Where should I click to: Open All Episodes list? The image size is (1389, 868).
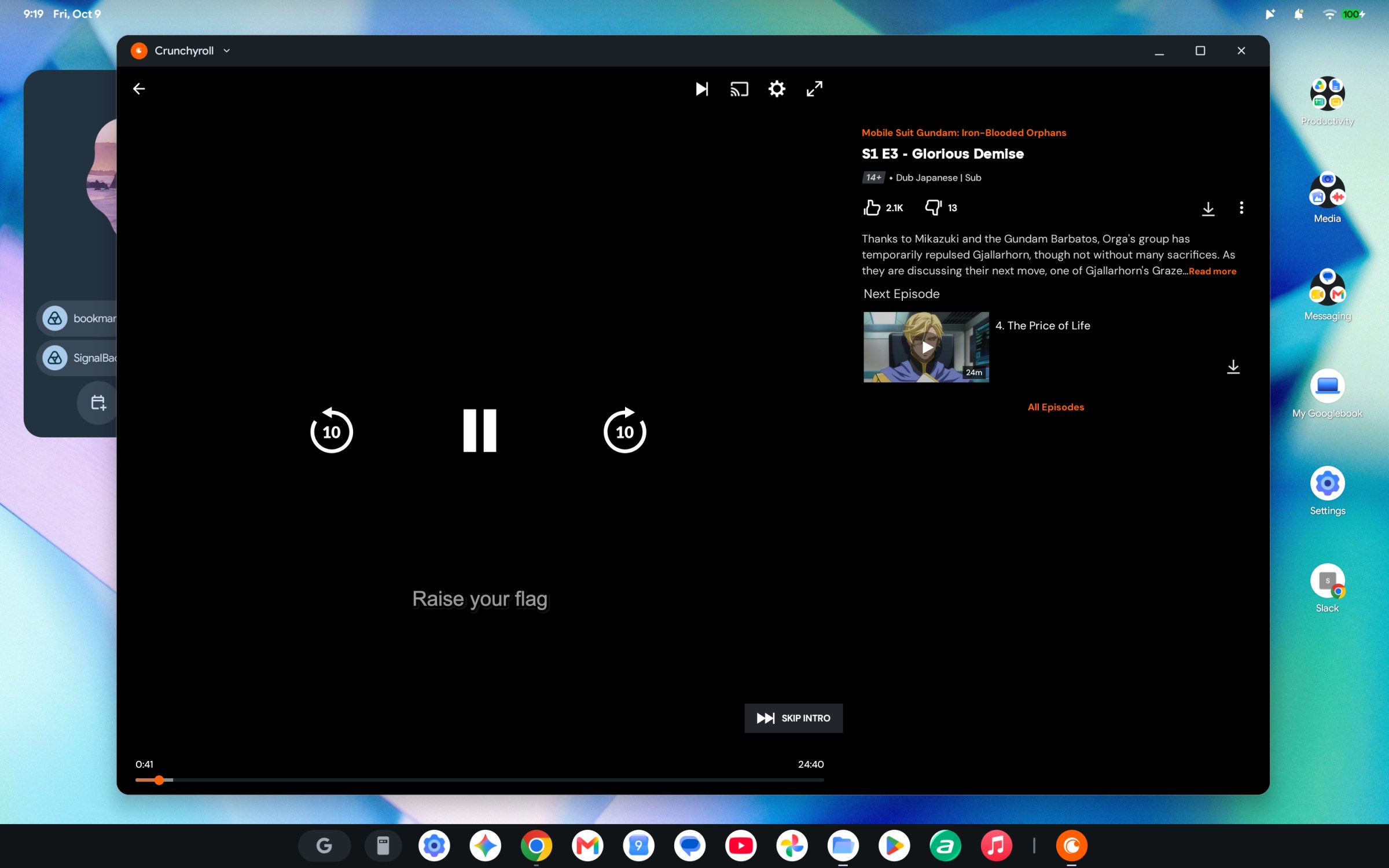tap(1056, 407)
